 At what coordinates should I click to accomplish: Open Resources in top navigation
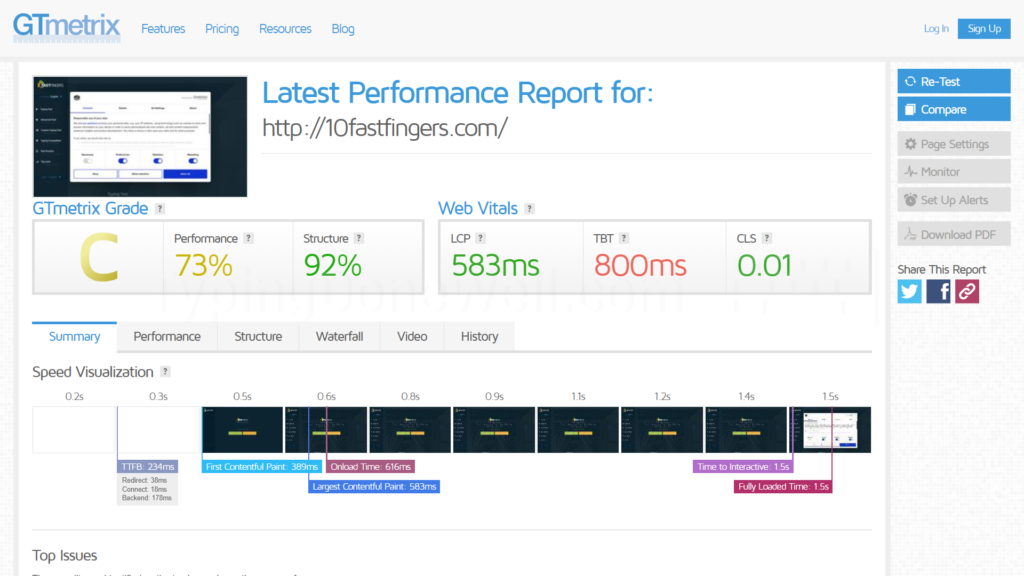coord(285,29)
